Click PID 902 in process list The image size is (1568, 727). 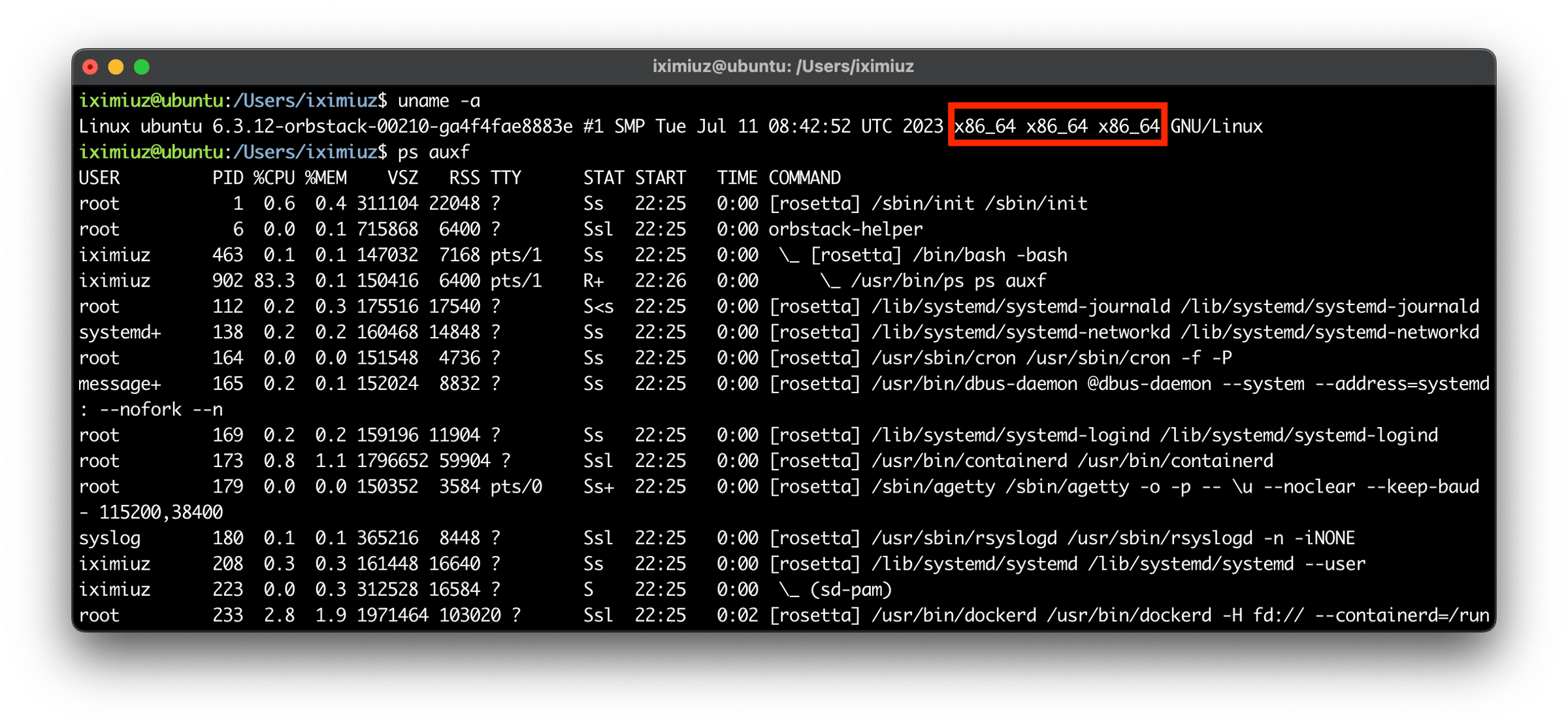pos(227,281)
